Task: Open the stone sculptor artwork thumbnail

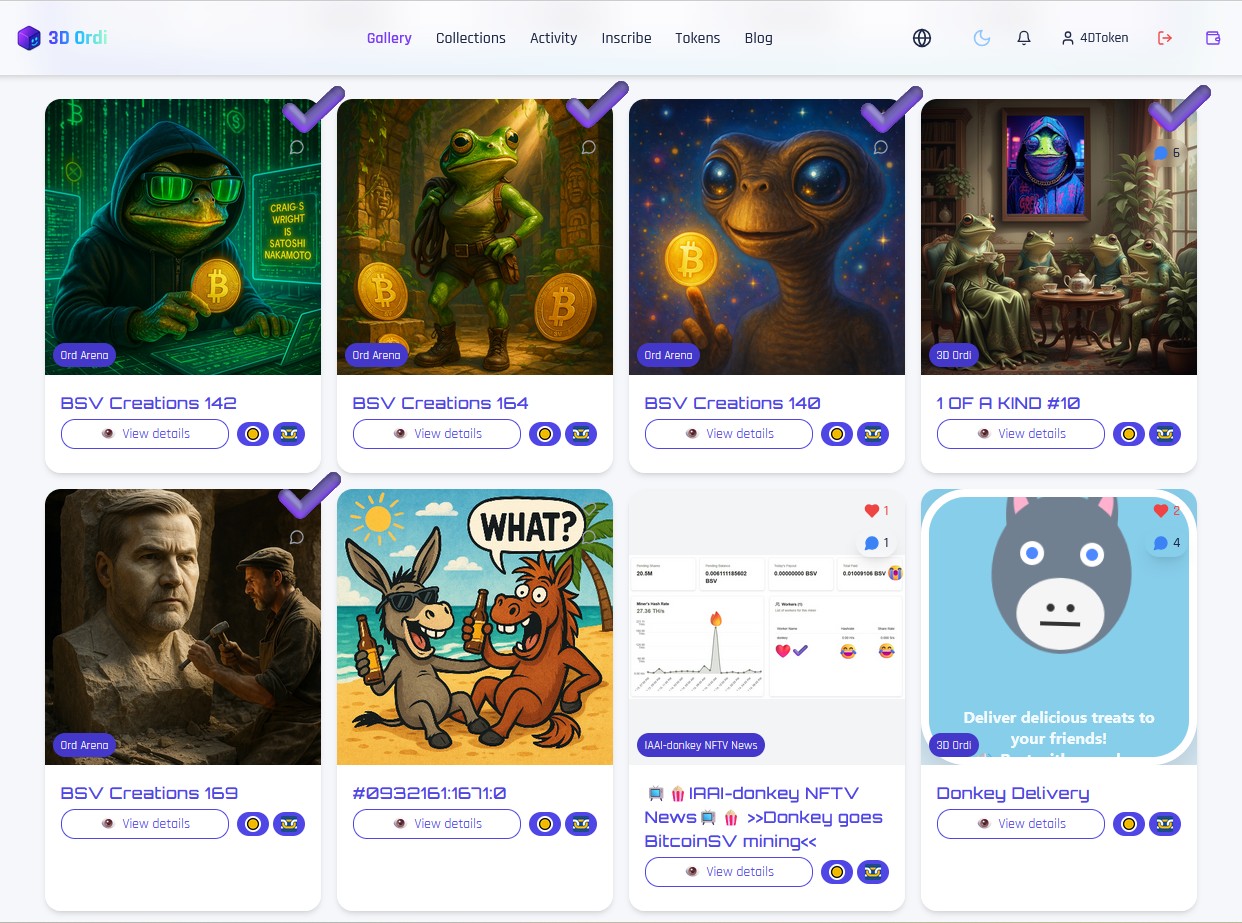Action: (183, 627)
